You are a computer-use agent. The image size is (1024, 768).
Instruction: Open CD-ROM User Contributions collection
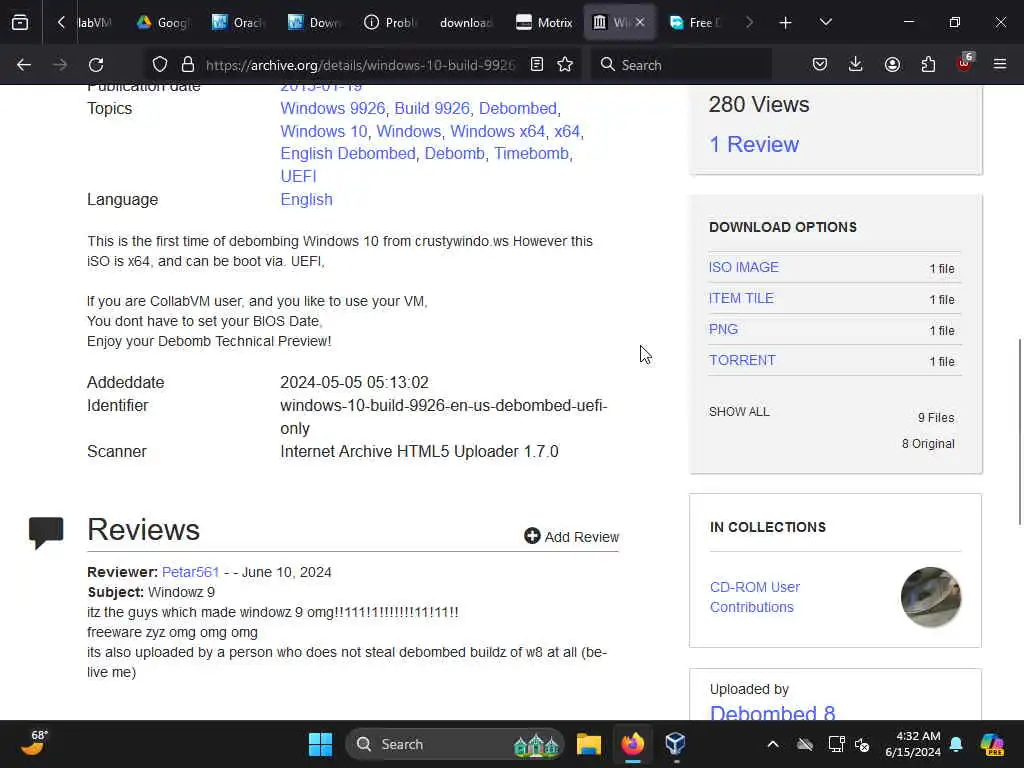tap(754, 597)
